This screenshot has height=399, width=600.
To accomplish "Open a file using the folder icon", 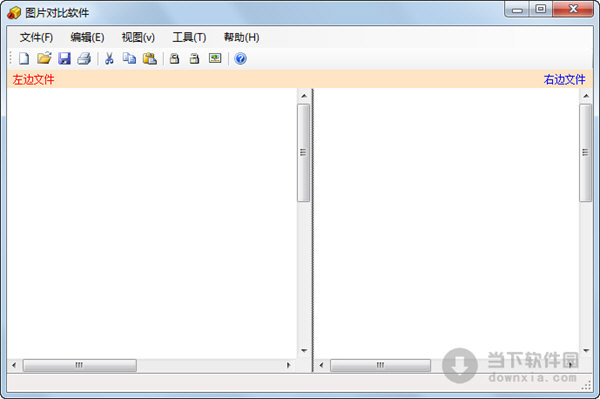I will tap(44, 58).
